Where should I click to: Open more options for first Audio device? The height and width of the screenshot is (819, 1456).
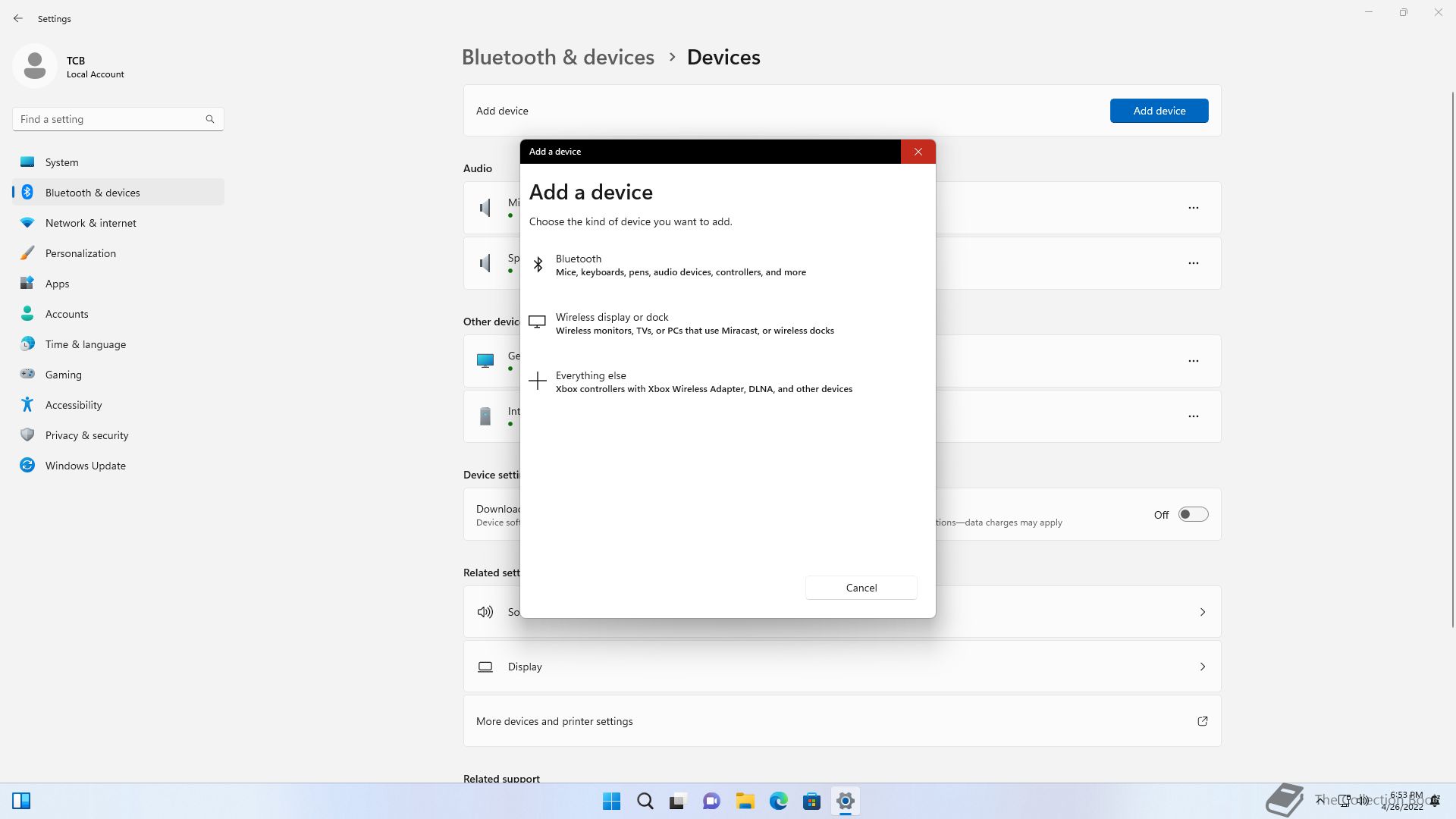1193,208
